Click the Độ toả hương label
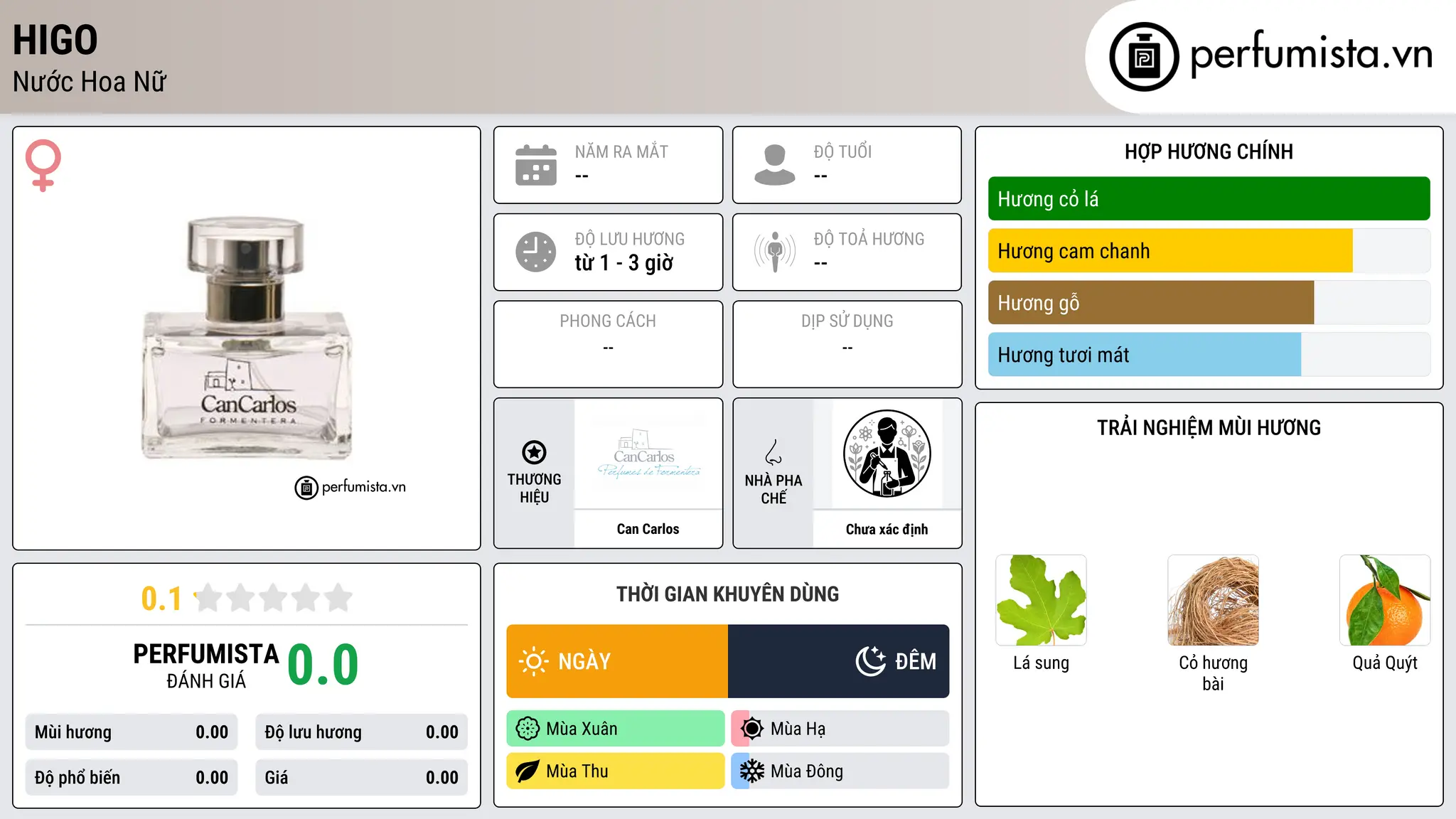1456x819 pixels. point(869,239)
